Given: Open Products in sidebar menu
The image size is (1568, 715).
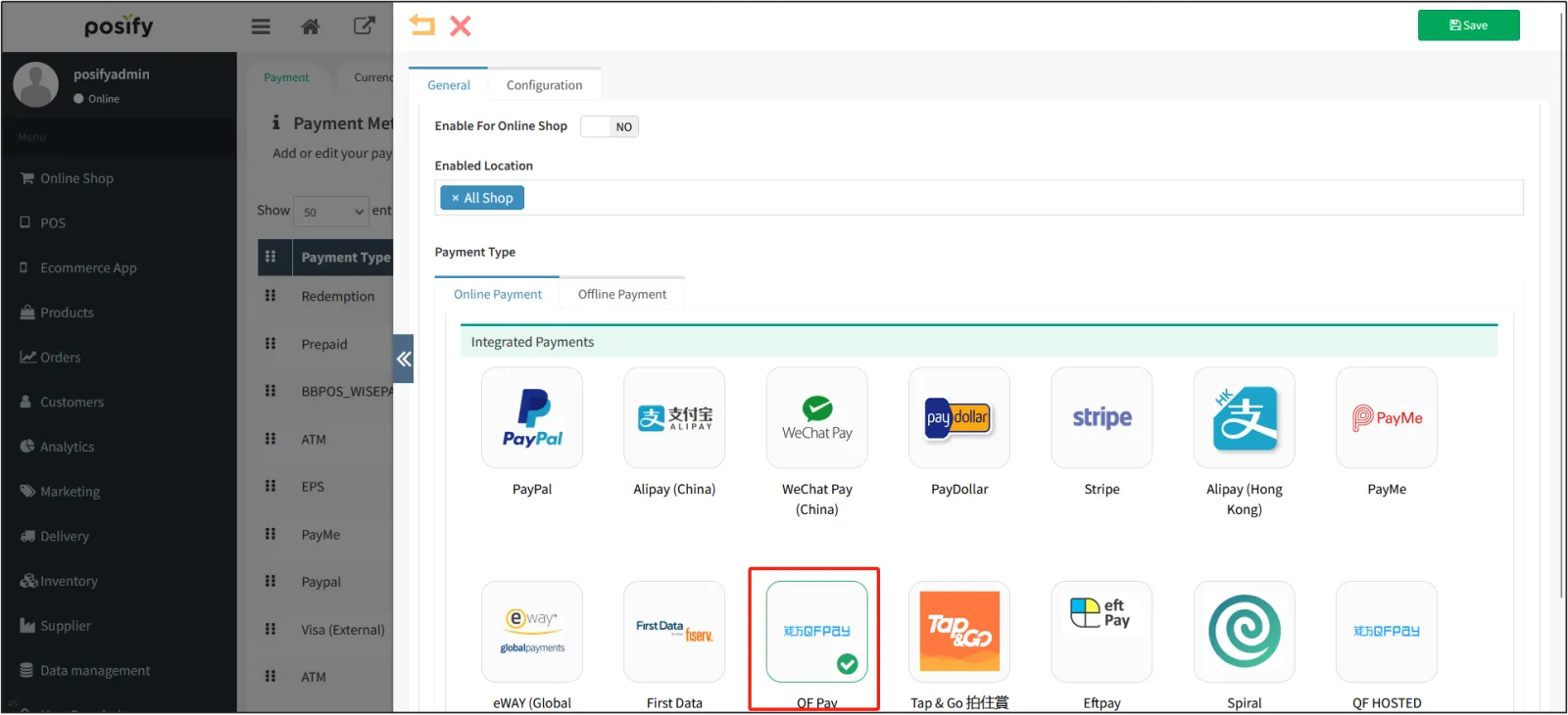Looking at the screenshot, I should tap(119, 312).
